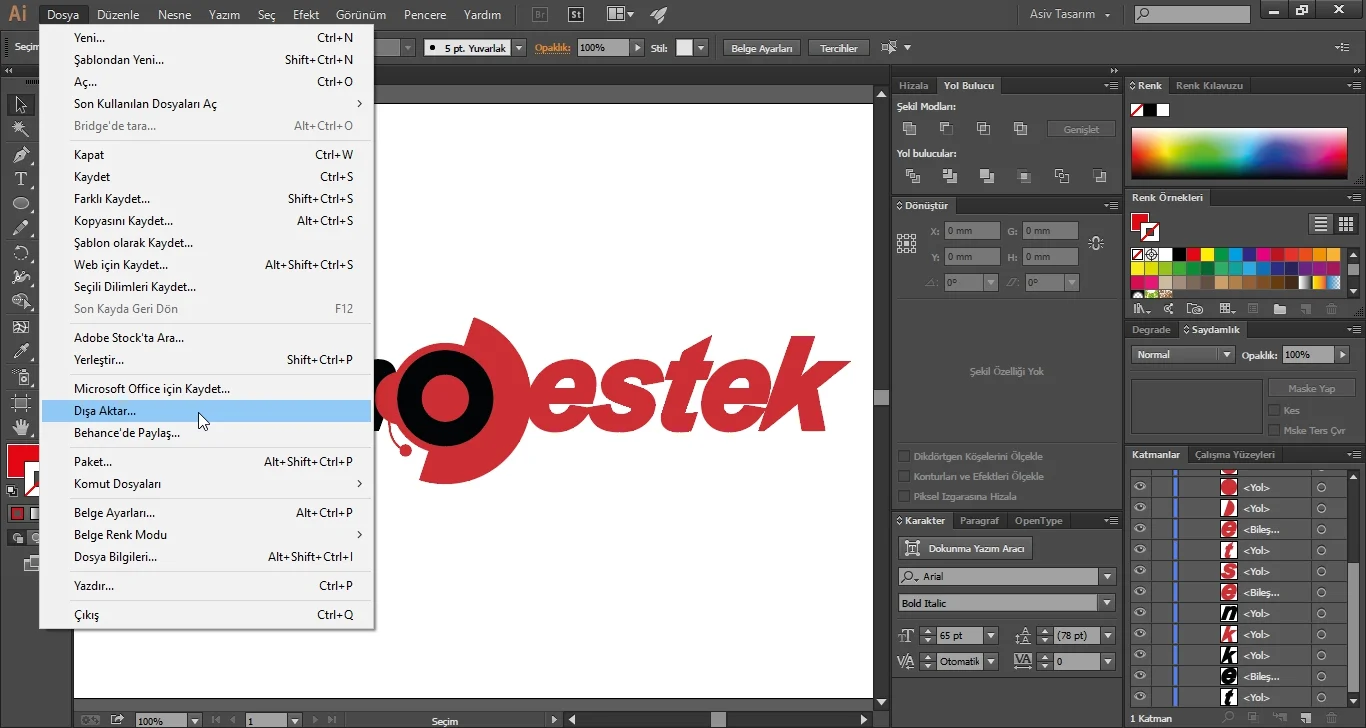Open the 65 pt font size dropdown
Viewport: 1366px width, 728px height.
[991, 636]
